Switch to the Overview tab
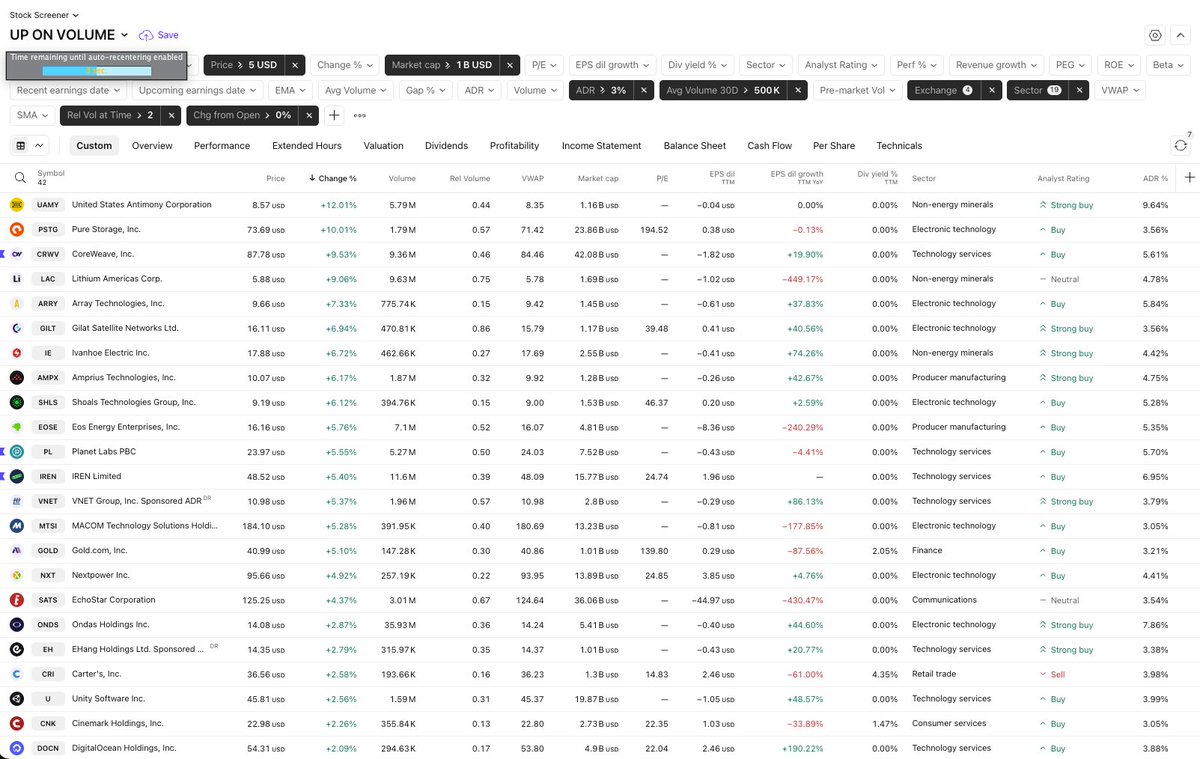This screenshot has height=759, width=1200. (x=152, y=146)
